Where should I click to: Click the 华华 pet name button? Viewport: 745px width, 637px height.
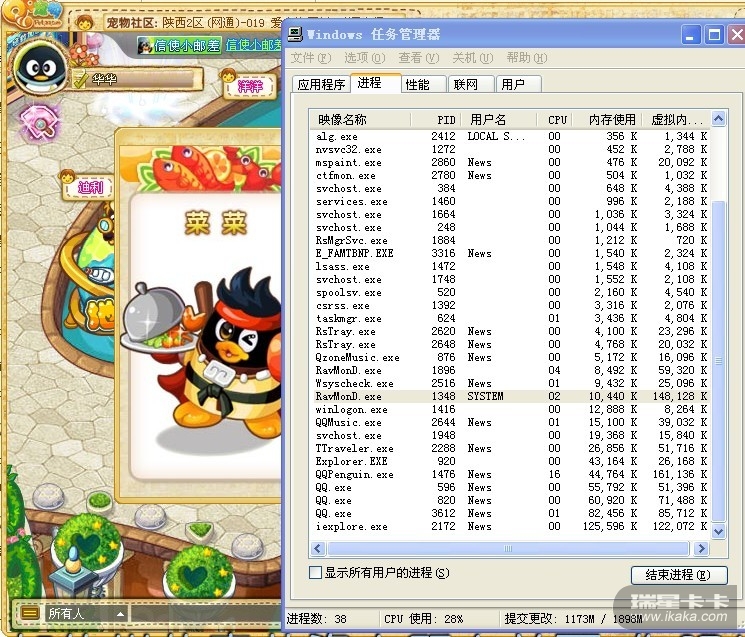[138, 79]
